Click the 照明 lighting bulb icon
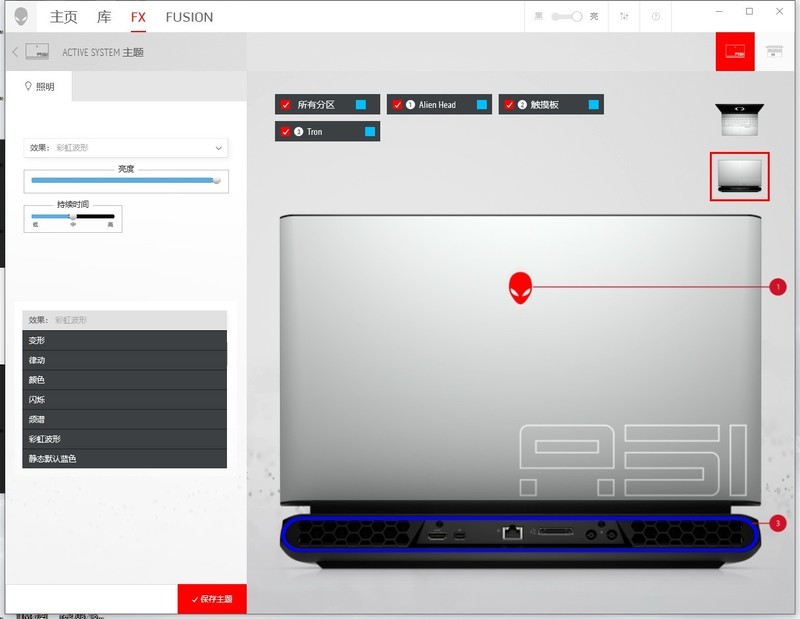 click(29, 86)
